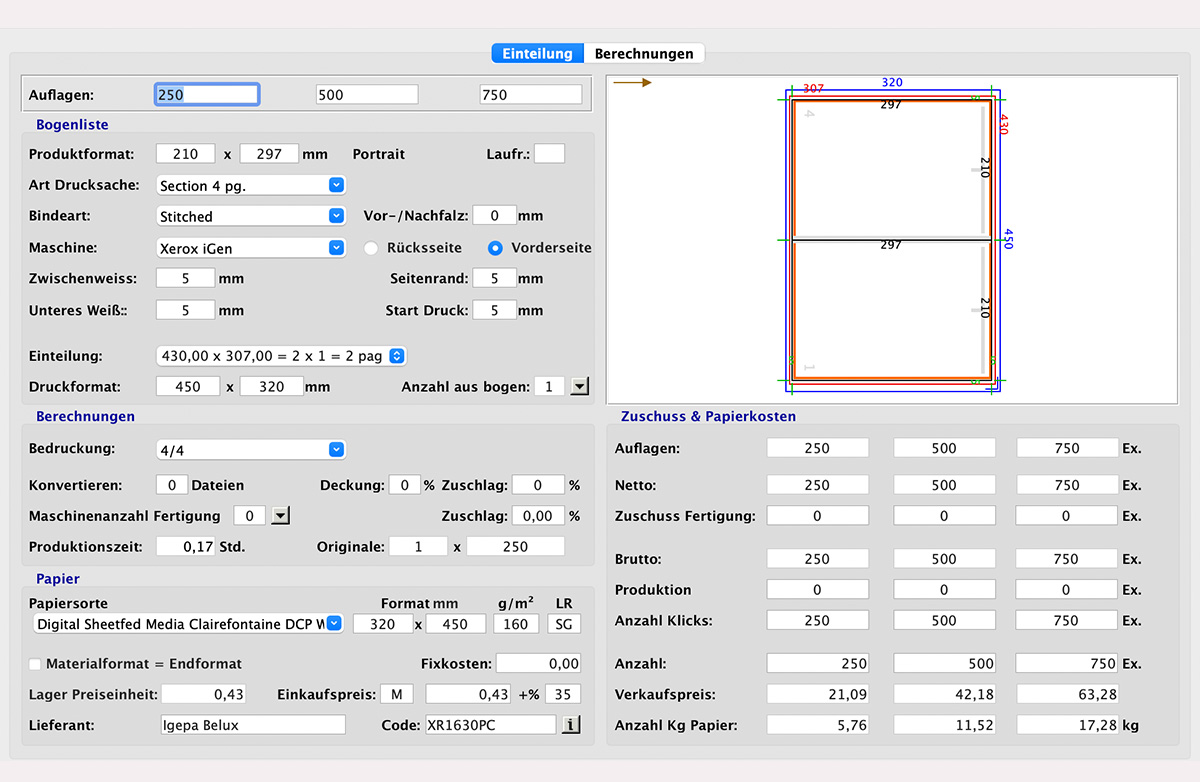Enable Materialformat = Endformat checkbox
Image resolution: width=1200 pixels, height=782 pixels.
[x=36, y=664]
